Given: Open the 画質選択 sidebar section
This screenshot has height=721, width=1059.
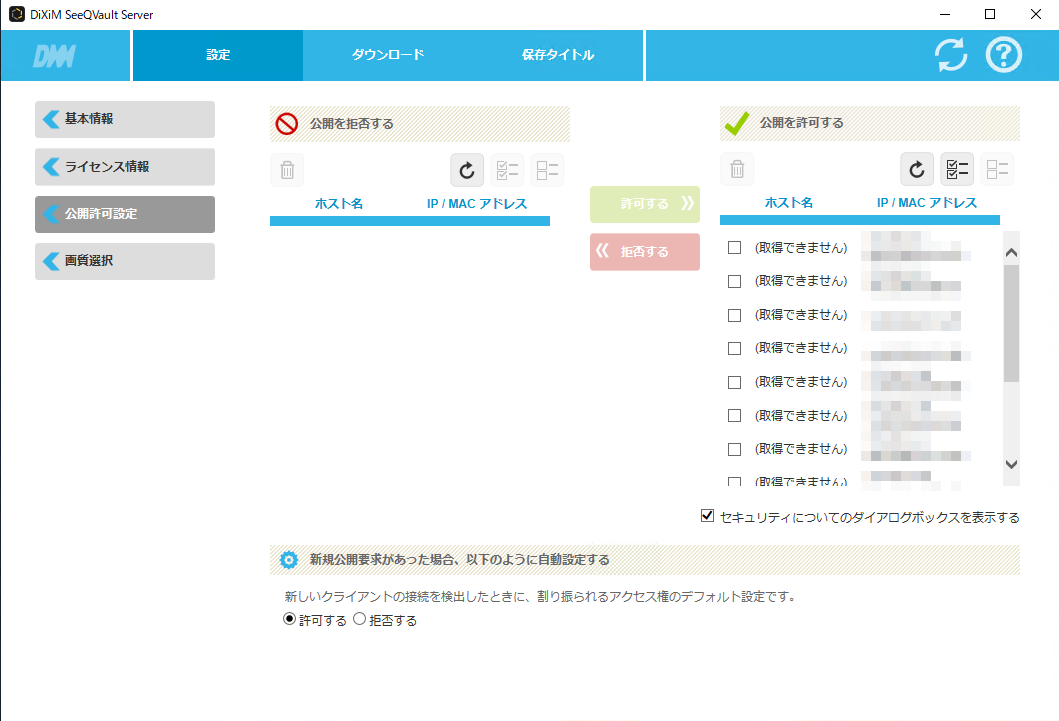Looking at the screenshot, I should [x=125, y=261].
